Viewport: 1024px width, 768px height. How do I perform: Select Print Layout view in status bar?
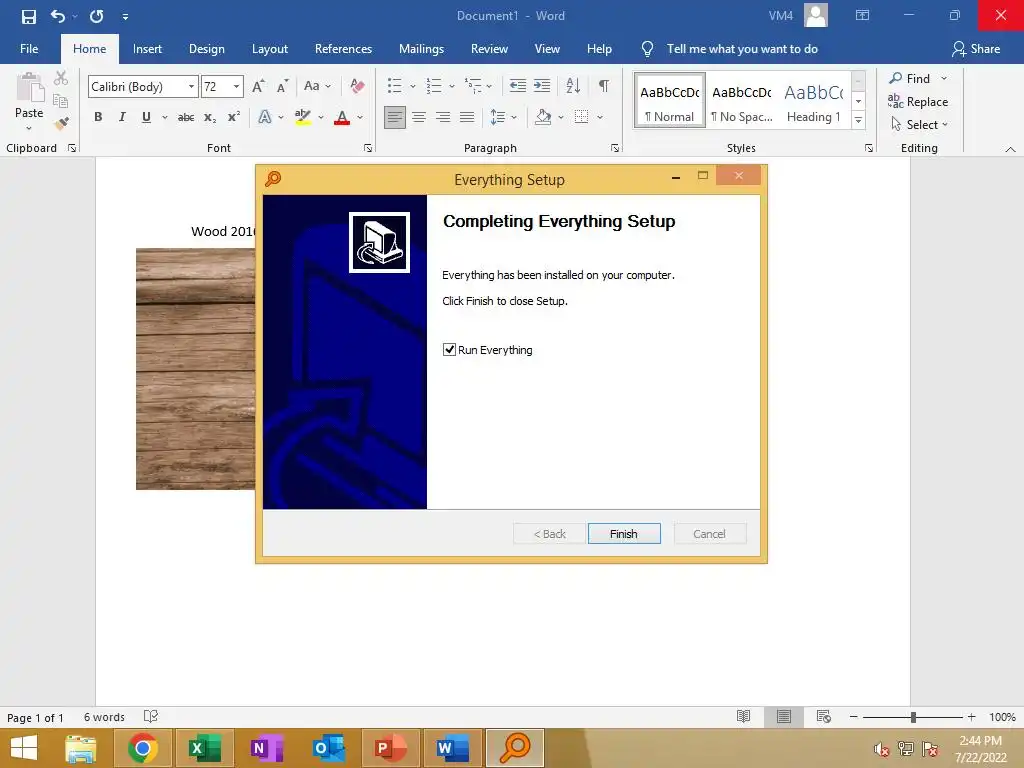click(784, 716)
